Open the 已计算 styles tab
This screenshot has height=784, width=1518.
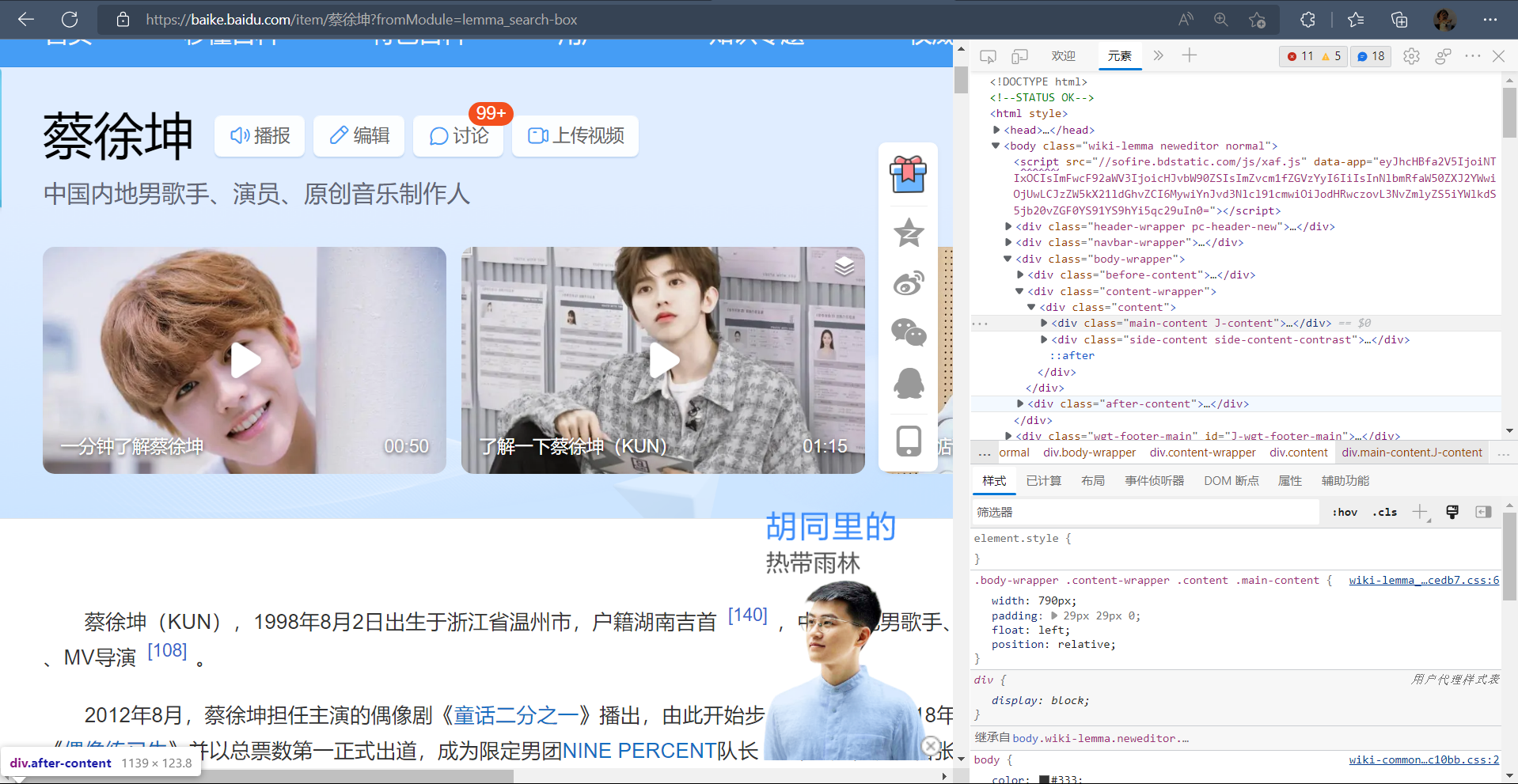[1044, 480]
